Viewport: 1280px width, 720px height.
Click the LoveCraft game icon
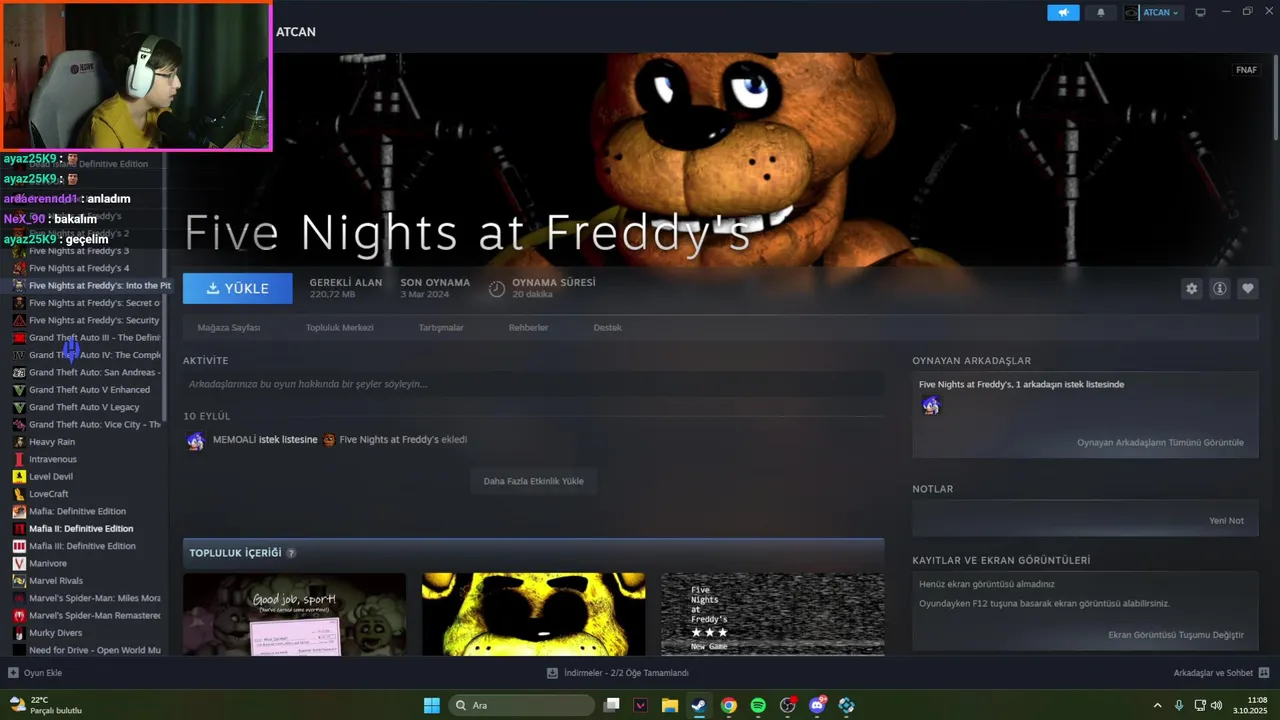19,494
